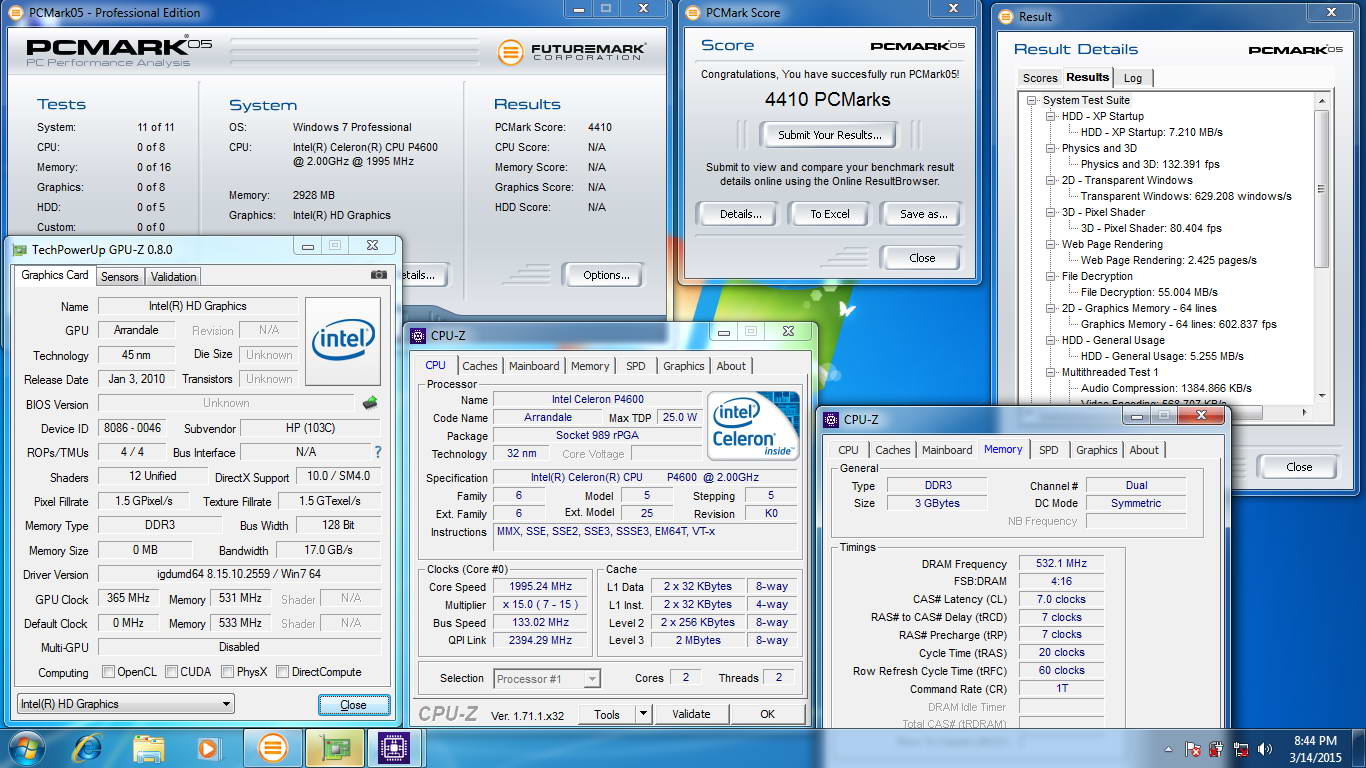Click the Intel Celeron inside logo in CPU-Z
Image resolution: width=1366 pixels, height=768 pixels.
[753, 426]
